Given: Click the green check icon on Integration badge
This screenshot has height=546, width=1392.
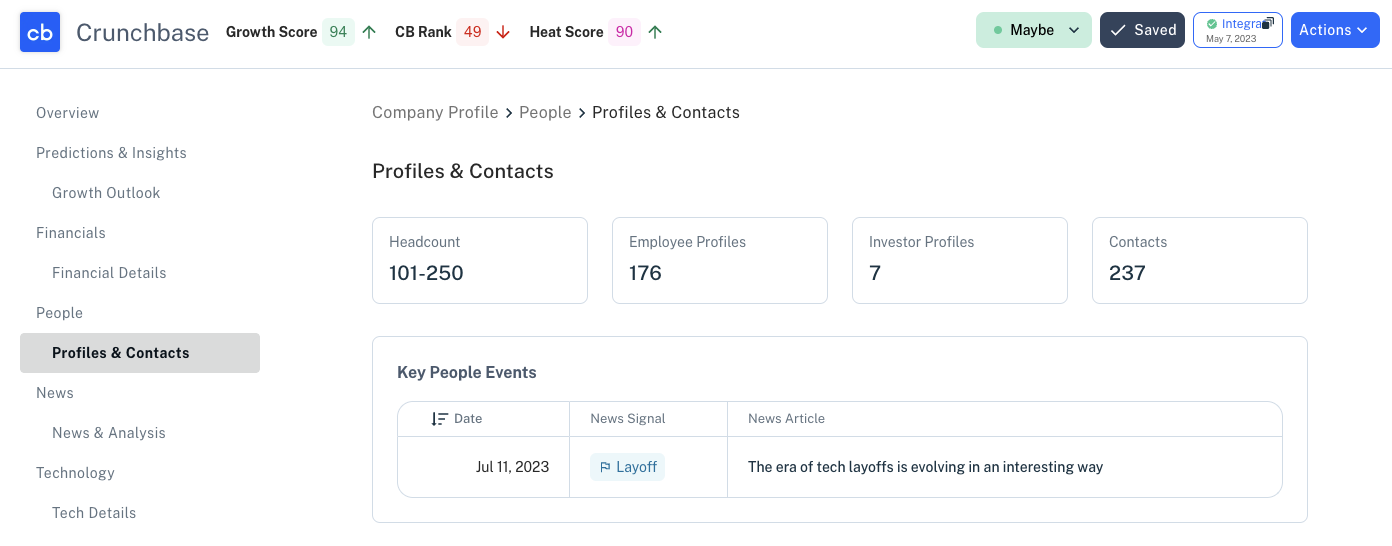Looking at the screenshot, I should [x=1212, y=24].
